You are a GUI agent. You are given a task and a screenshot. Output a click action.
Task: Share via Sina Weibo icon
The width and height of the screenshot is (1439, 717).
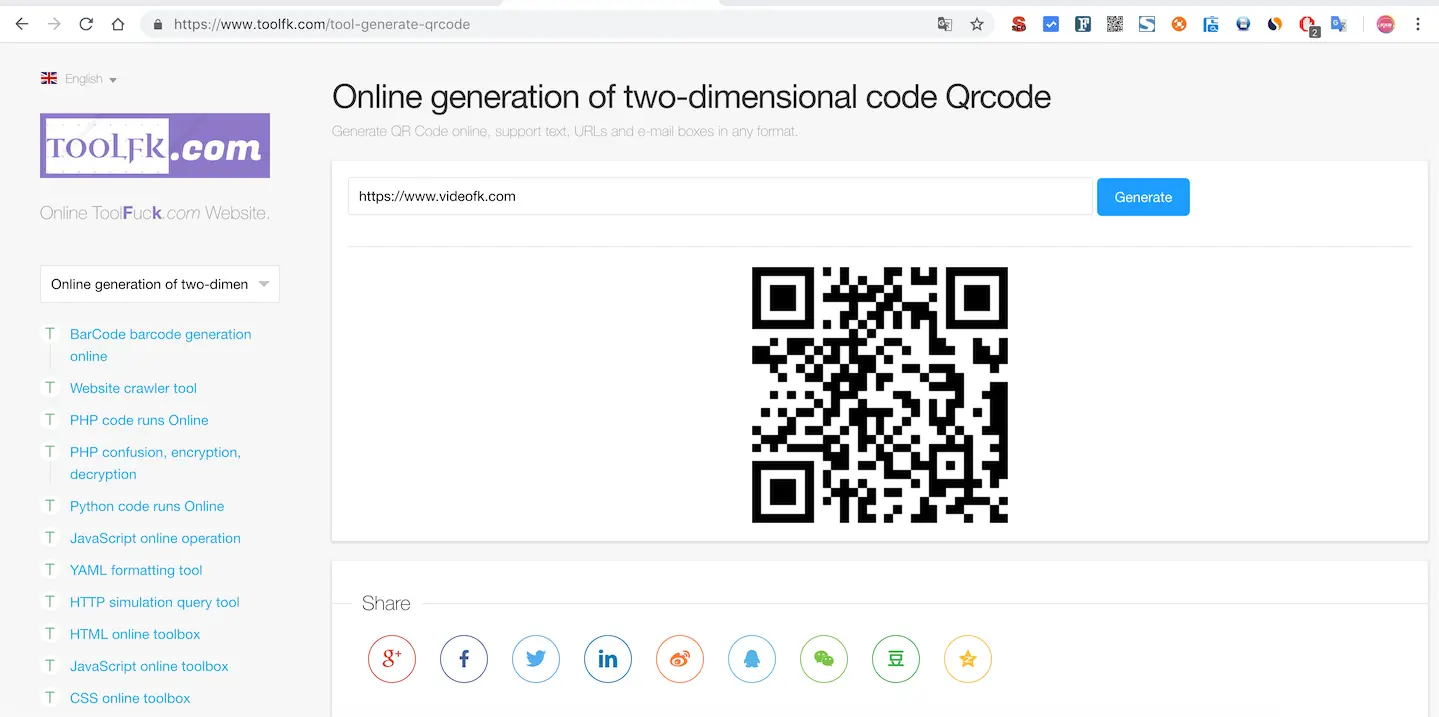679,658
